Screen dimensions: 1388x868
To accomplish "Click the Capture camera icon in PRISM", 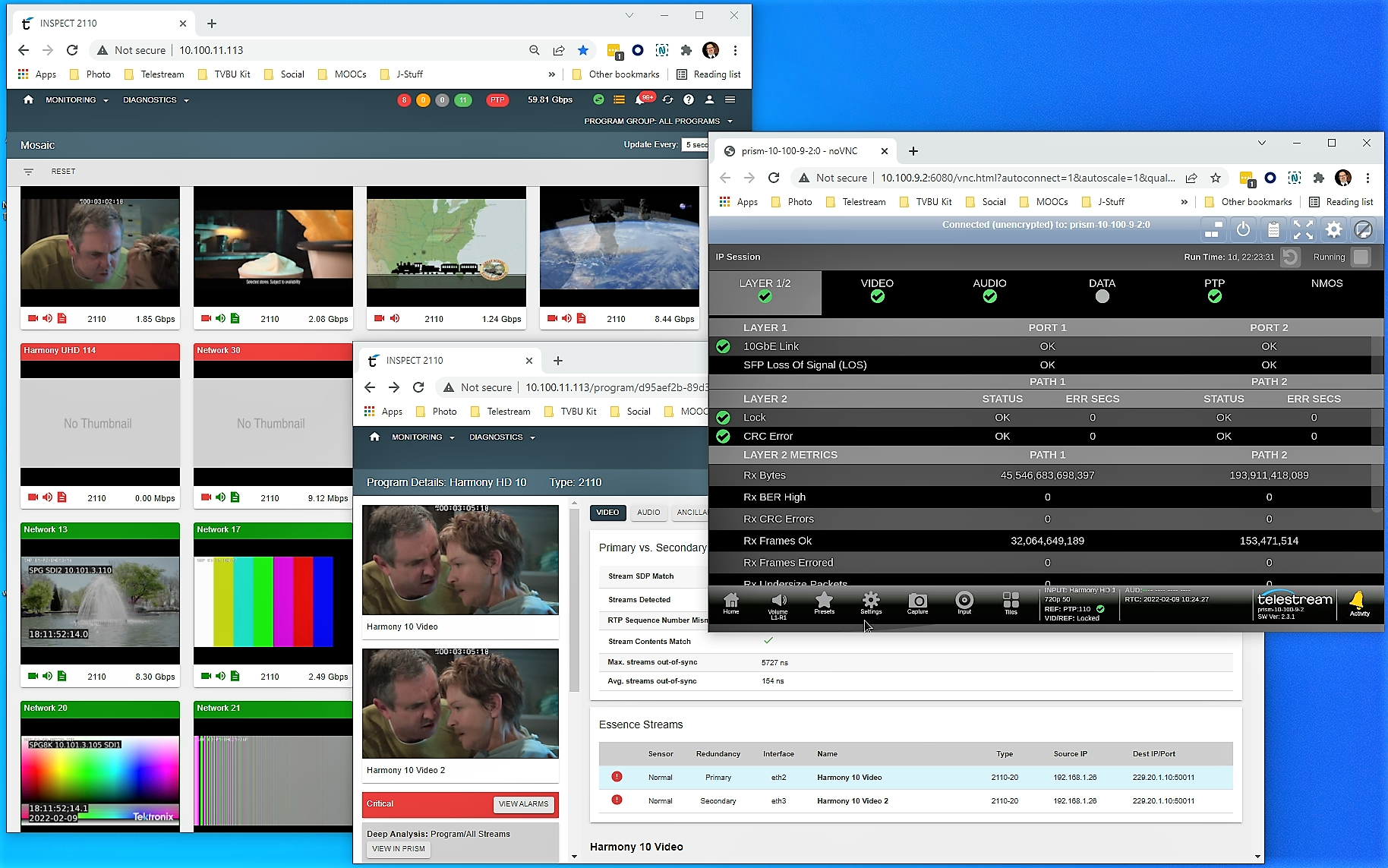I will [x=917, y=604].
